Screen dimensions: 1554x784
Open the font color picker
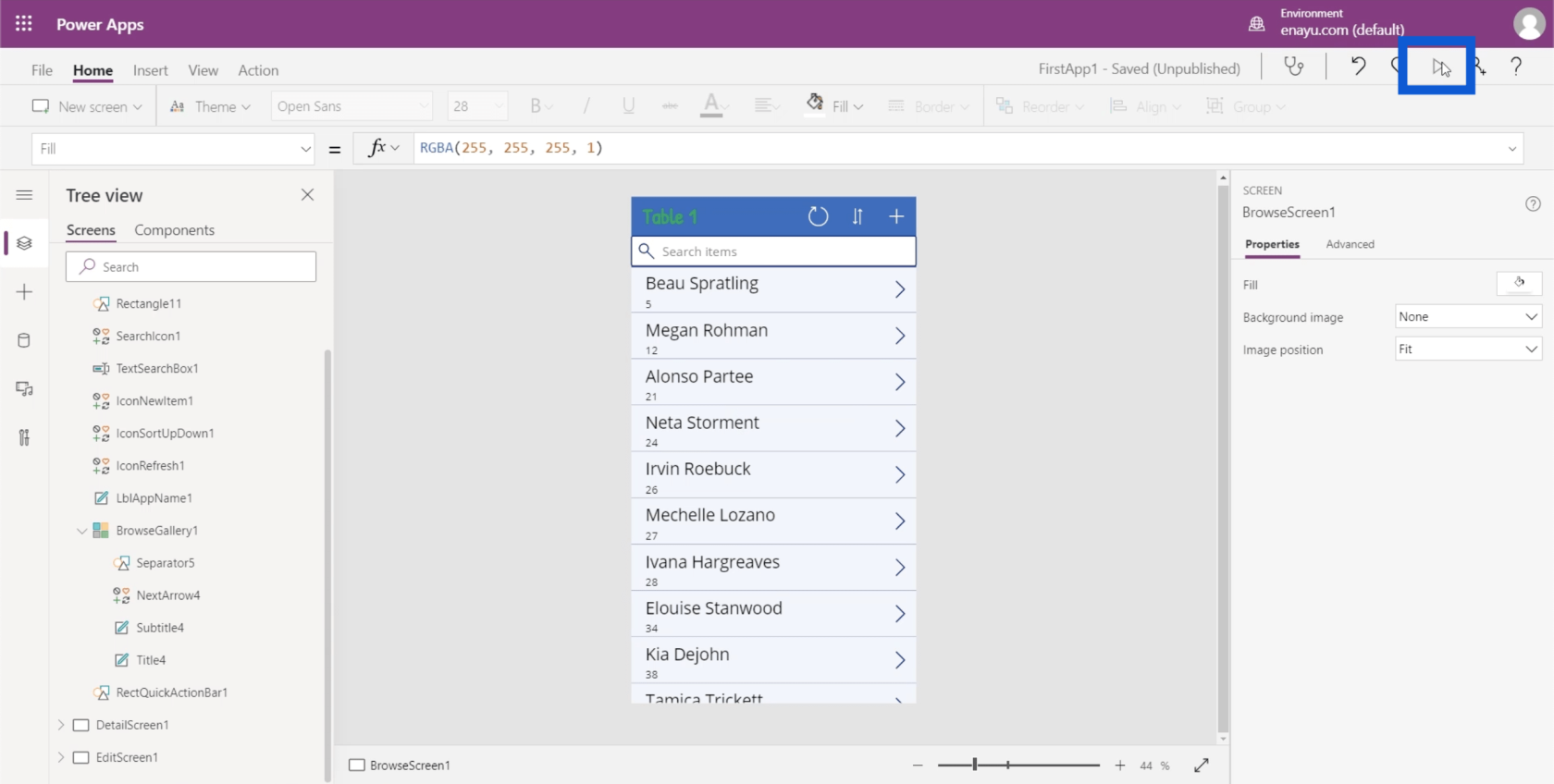coord(712,106)
